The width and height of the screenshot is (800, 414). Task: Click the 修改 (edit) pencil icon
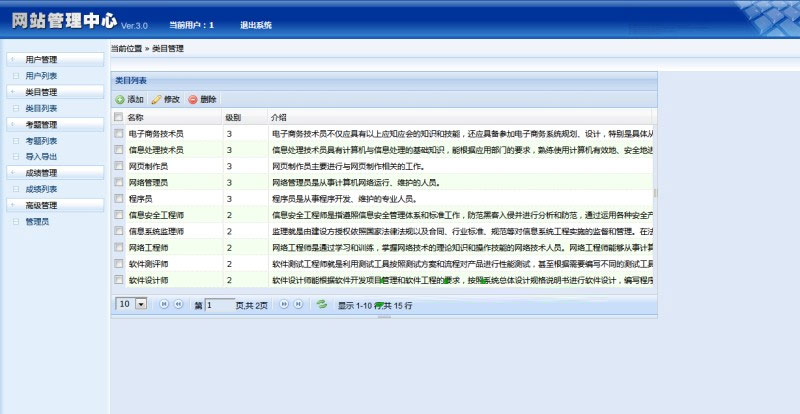155,99
